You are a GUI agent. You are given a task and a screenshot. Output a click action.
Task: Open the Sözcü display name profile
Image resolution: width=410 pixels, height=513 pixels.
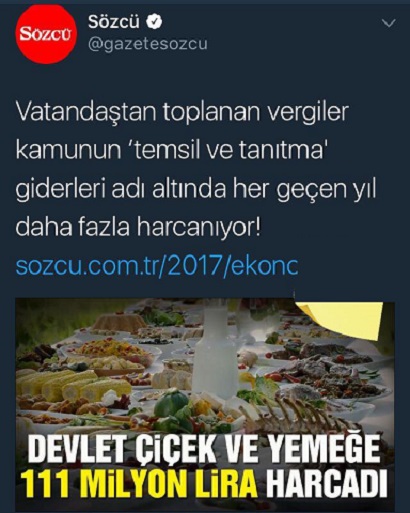click(114, 22)
